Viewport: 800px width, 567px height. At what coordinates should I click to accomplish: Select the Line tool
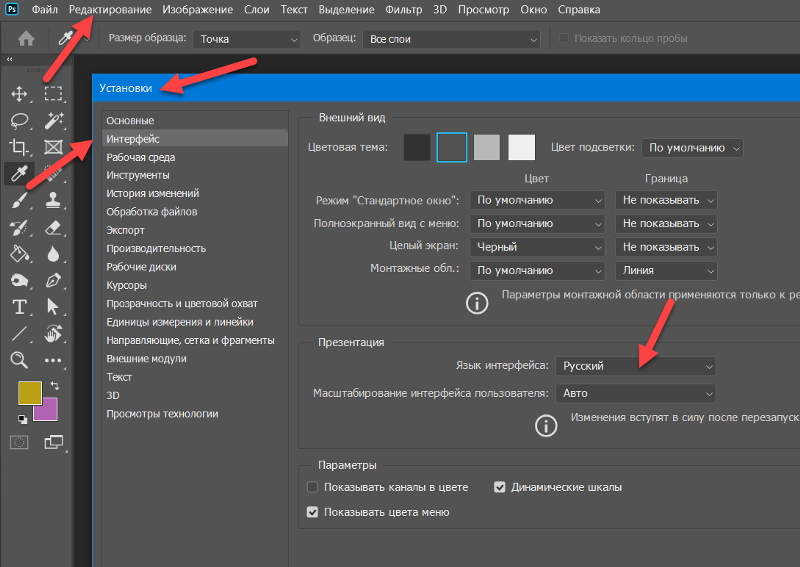tap(19, 334)
